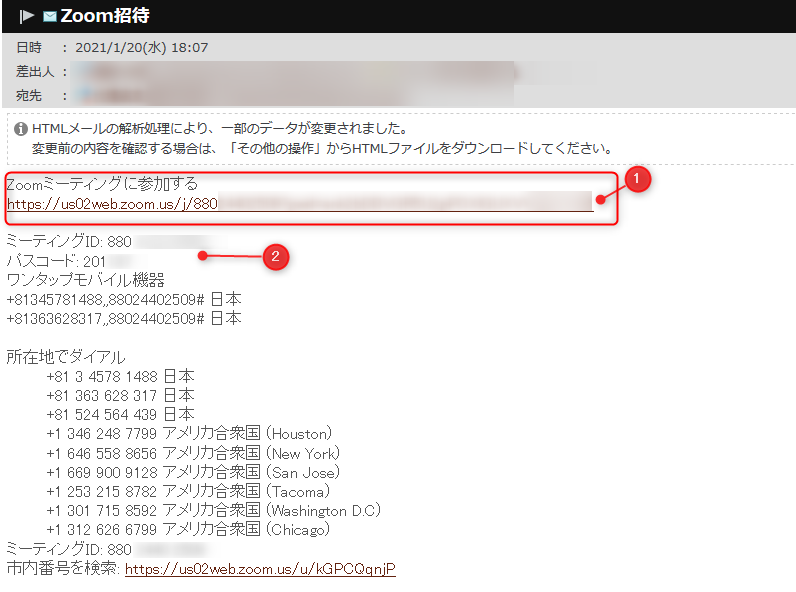This screenshot has width=796, height=592.
Task: Click dial-in number +81 363 628 317 日本
Action: pos(120,395)
